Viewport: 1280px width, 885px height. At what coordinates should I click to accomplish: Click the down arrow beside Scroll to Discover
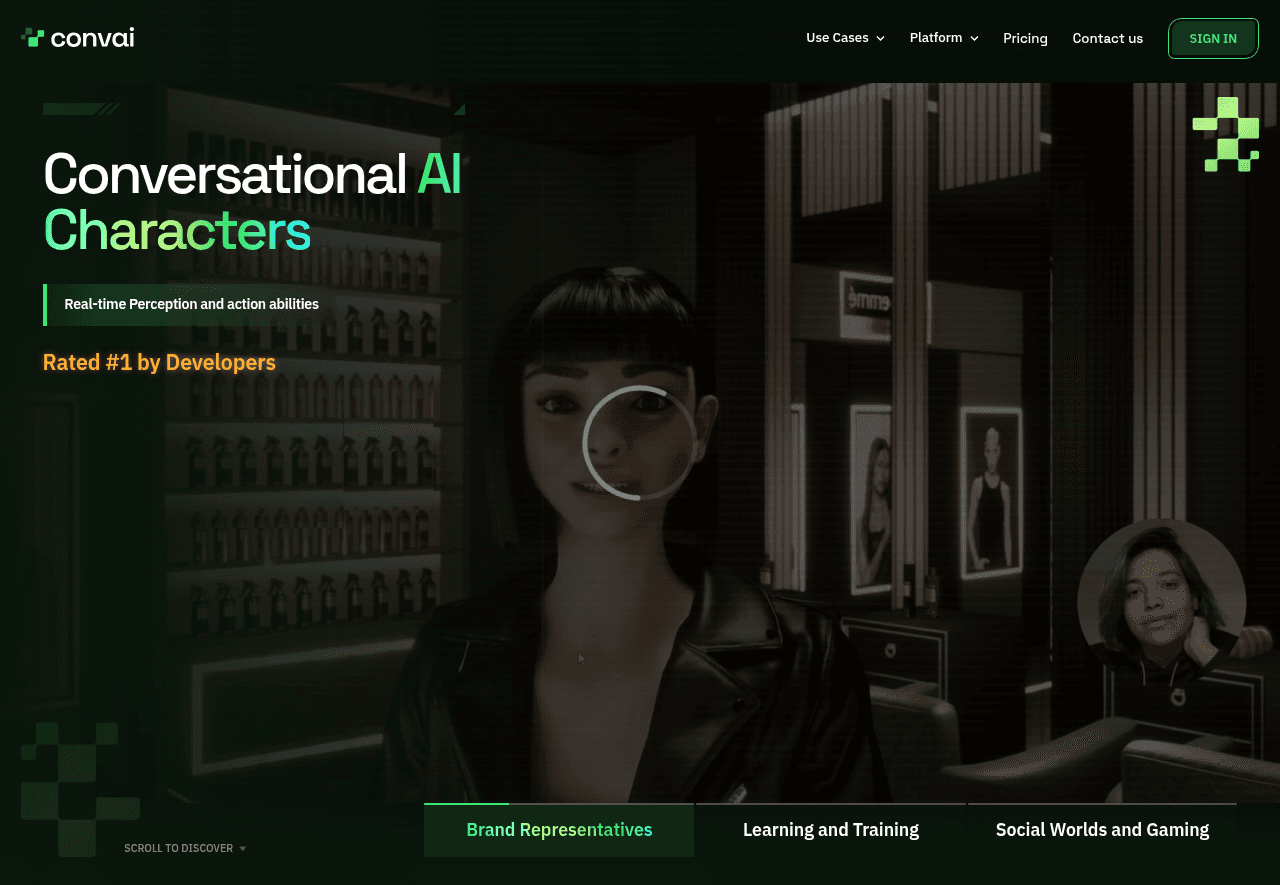[243, 849]
